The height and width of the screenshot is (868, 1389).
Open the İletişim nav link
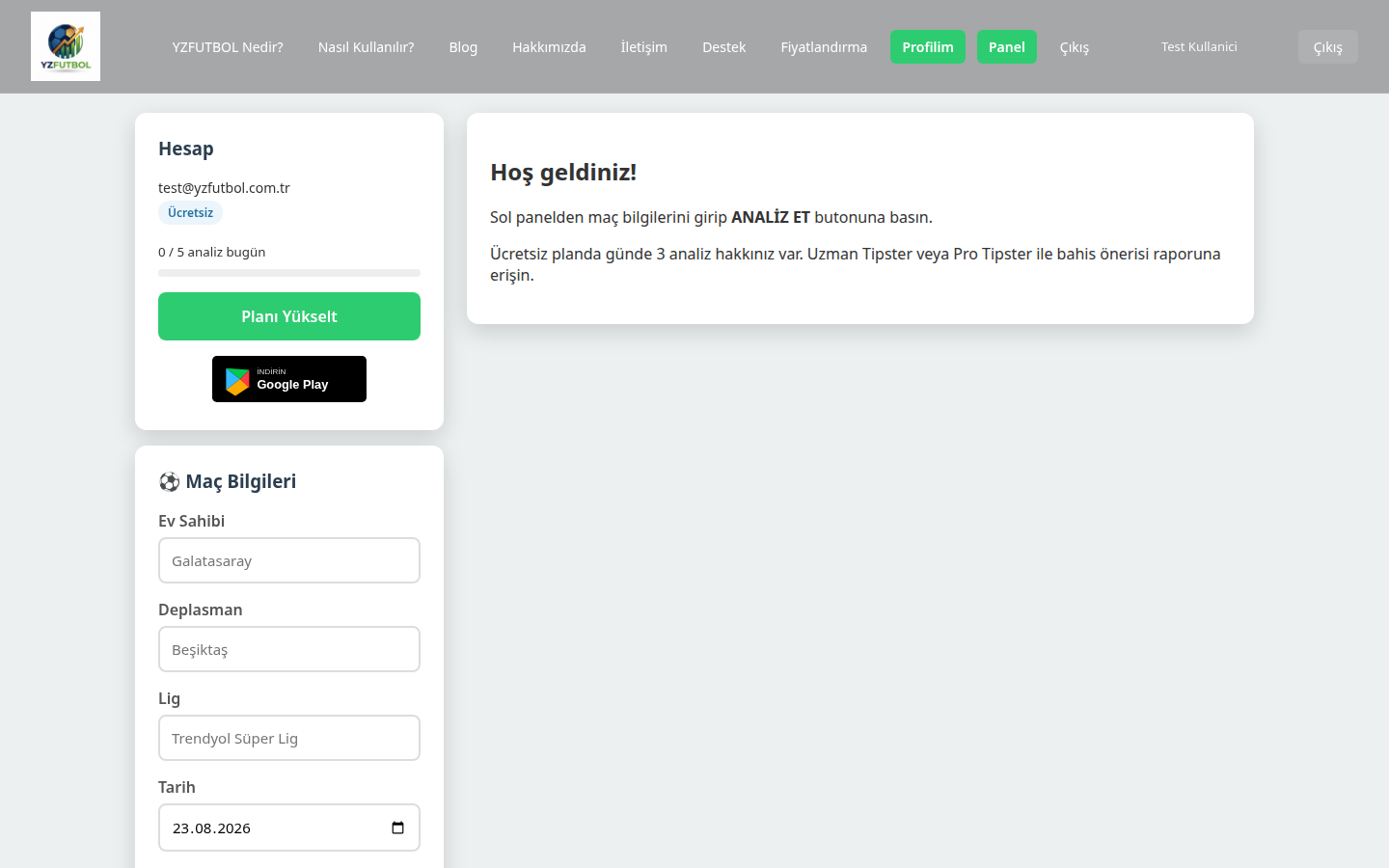(x=643, y=46)
